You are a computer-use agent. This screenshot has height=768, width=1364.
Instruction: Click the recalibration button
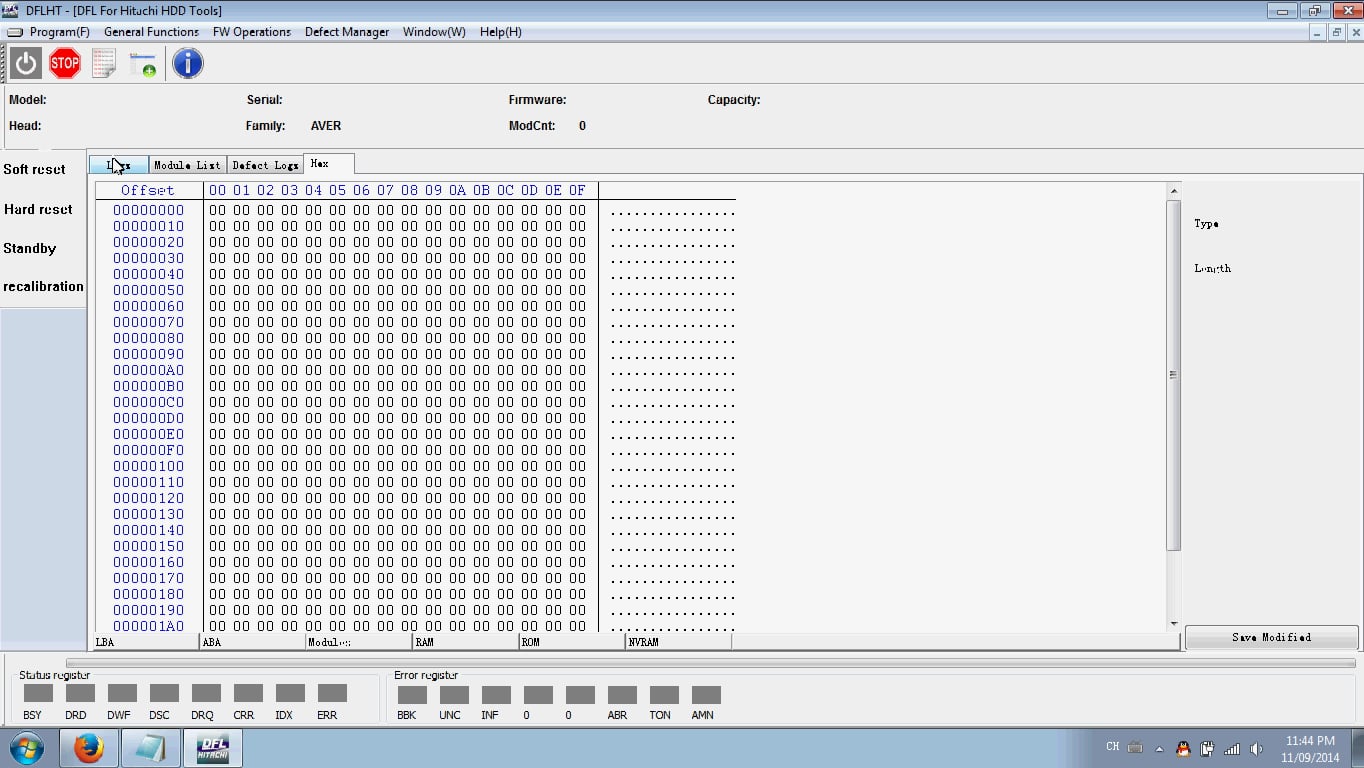click(x=43, y=286)
